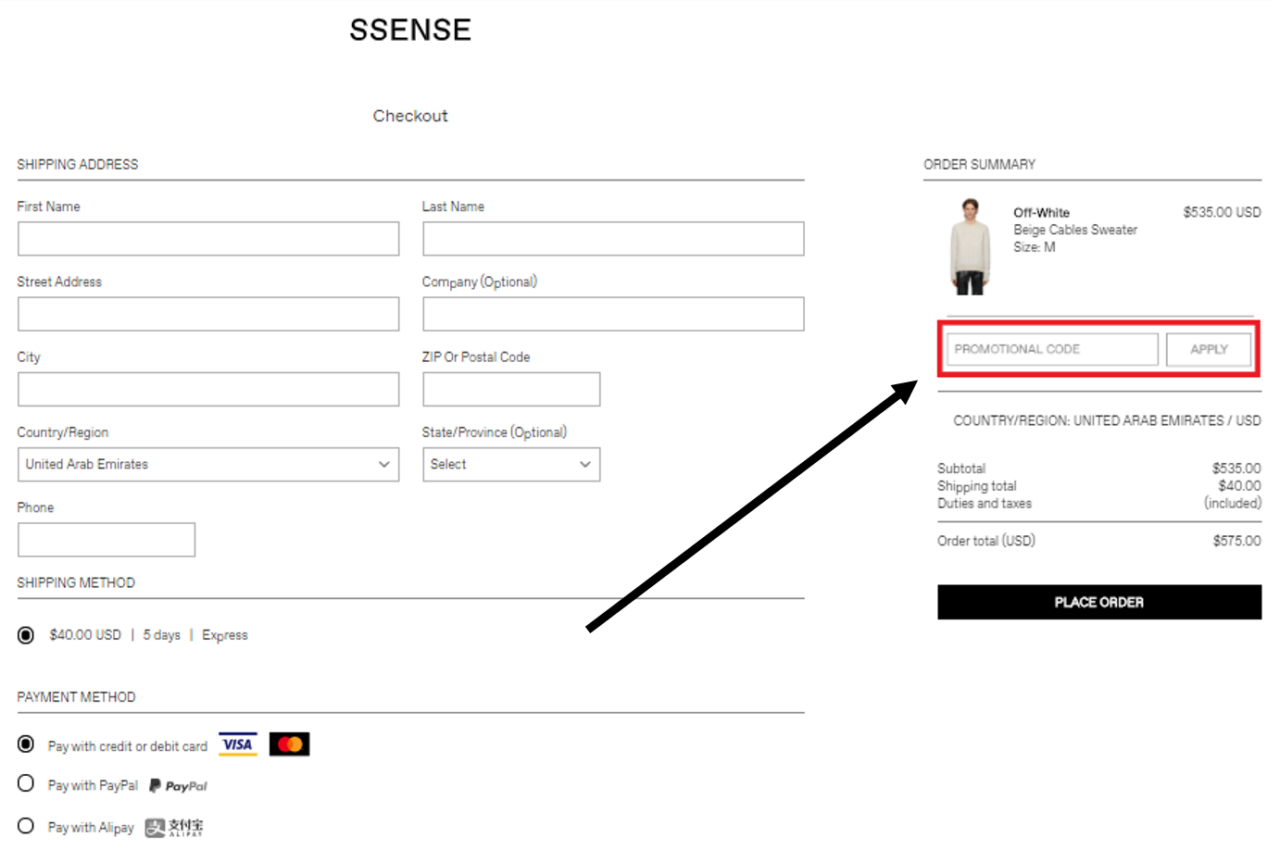Click the ZIP Or Postal Code field
This screenshot has width=1280, height=850.
click(511, 389)
